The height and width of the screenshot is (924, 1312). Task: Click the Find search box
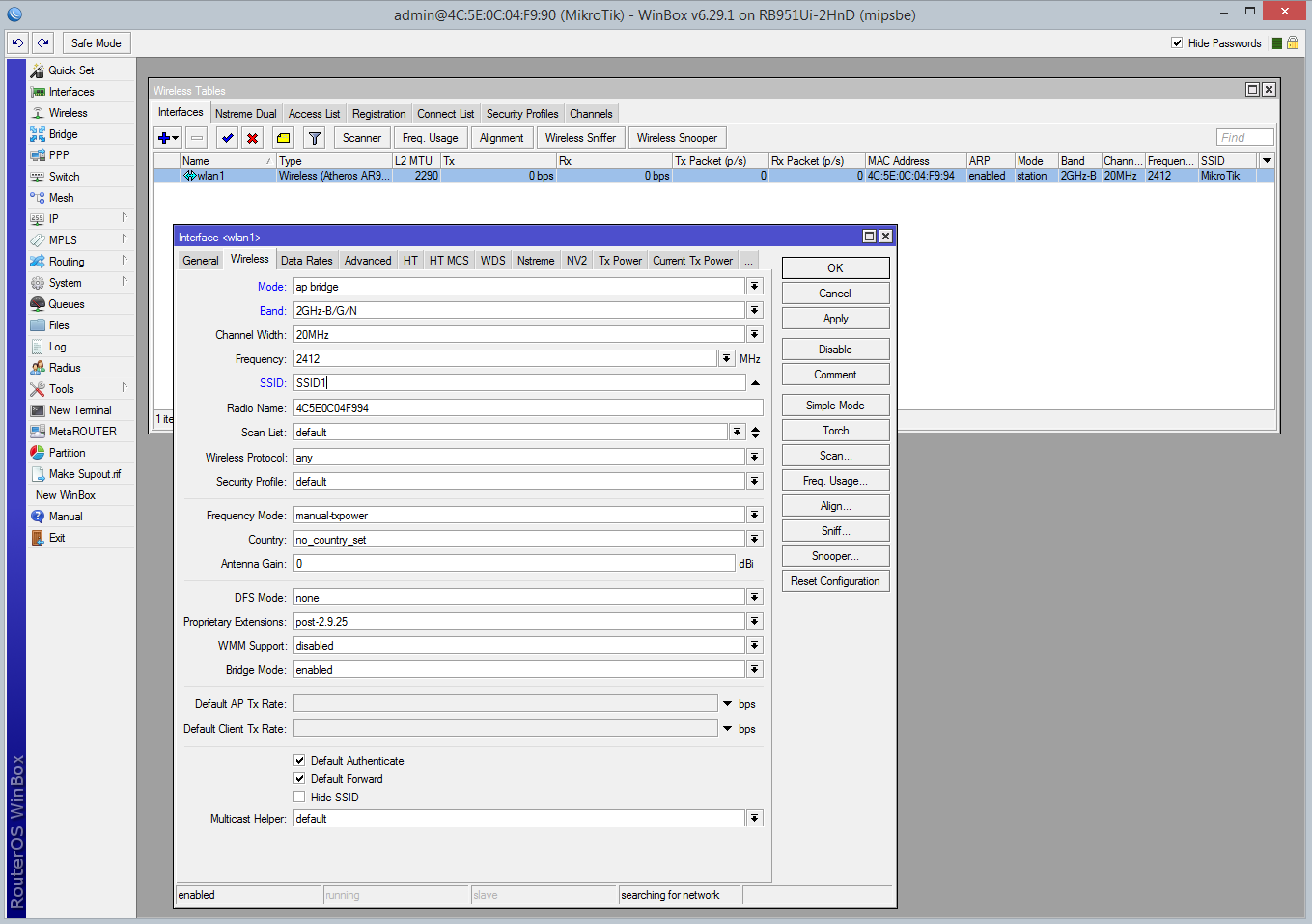pyautogui.click(x=1245, y=137)
